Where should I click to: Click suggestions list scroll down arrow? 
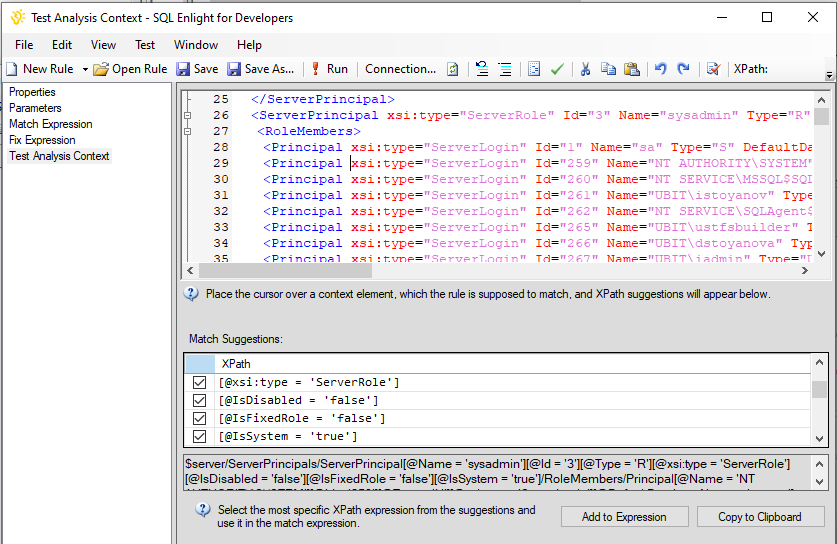point(819,439)
